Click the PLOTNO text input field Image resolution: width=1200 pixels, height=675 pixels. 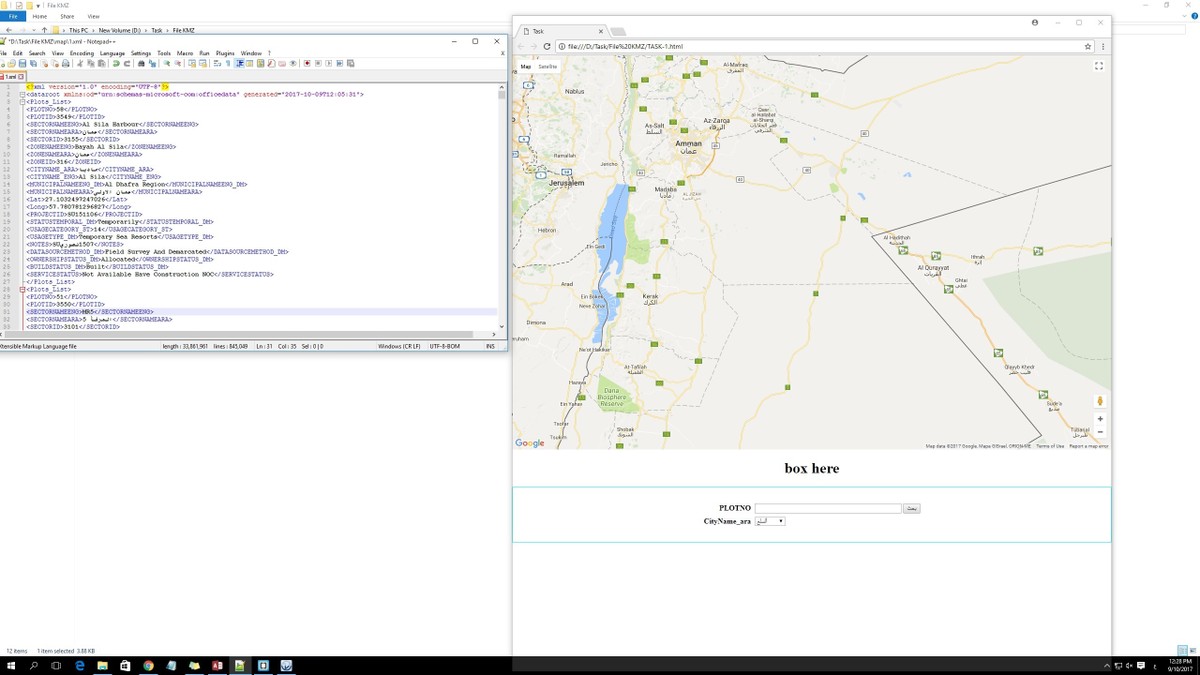(x=828, y=508)
